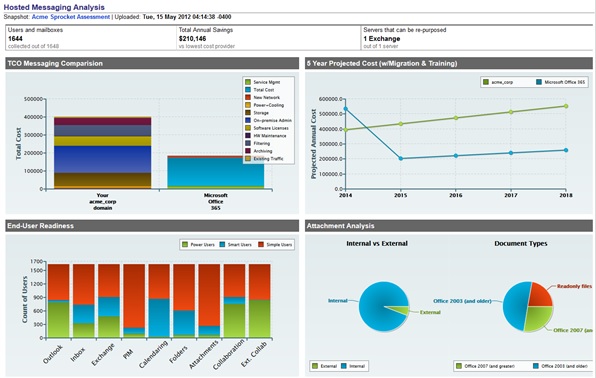The image size is (596, 378).
Task: Click the Attachment Analysis panel header
Action: (449, 226)
